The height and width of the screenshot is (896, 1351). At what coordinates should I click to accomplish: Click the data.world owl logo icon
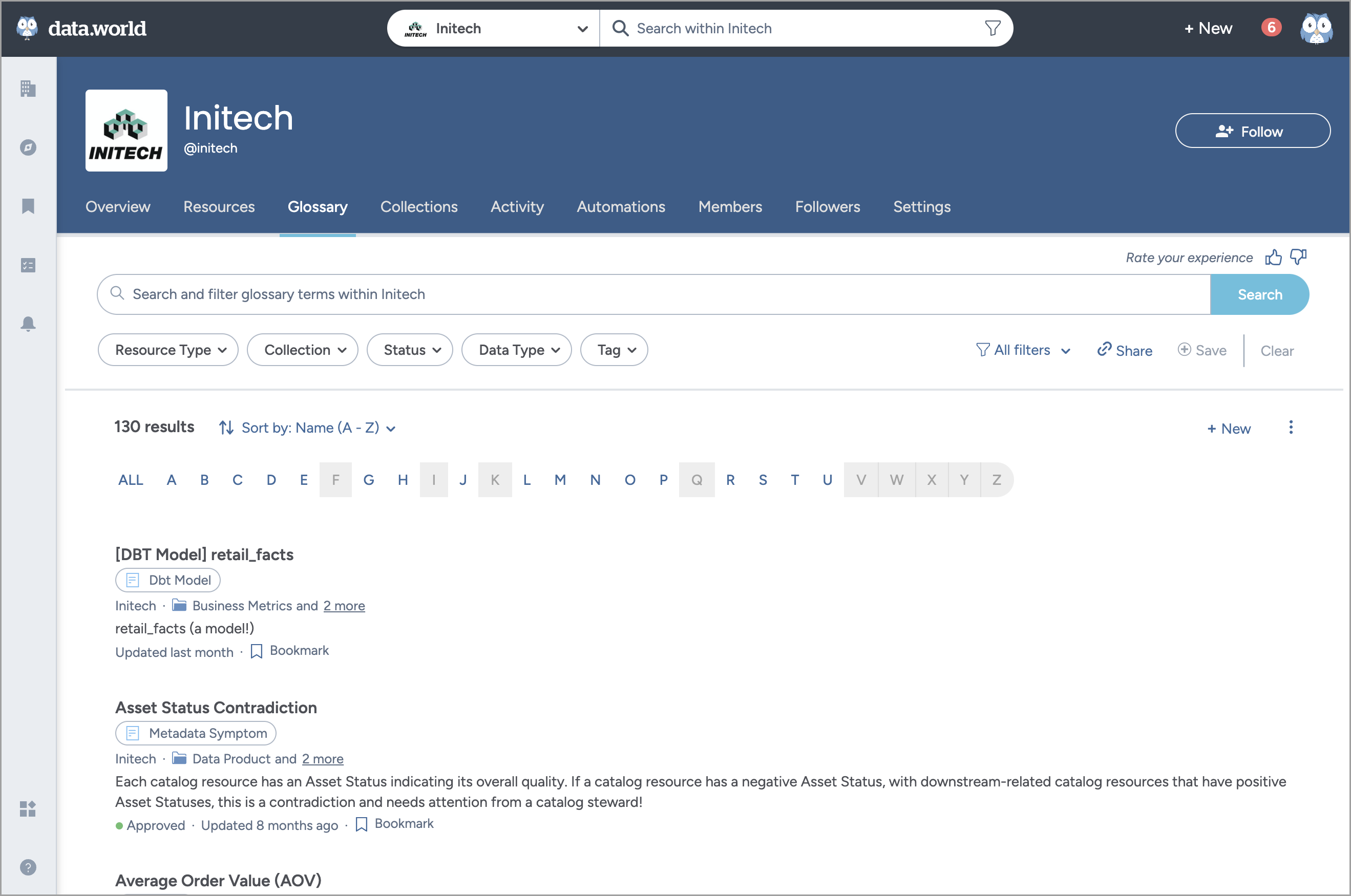(x=27, y=28)
